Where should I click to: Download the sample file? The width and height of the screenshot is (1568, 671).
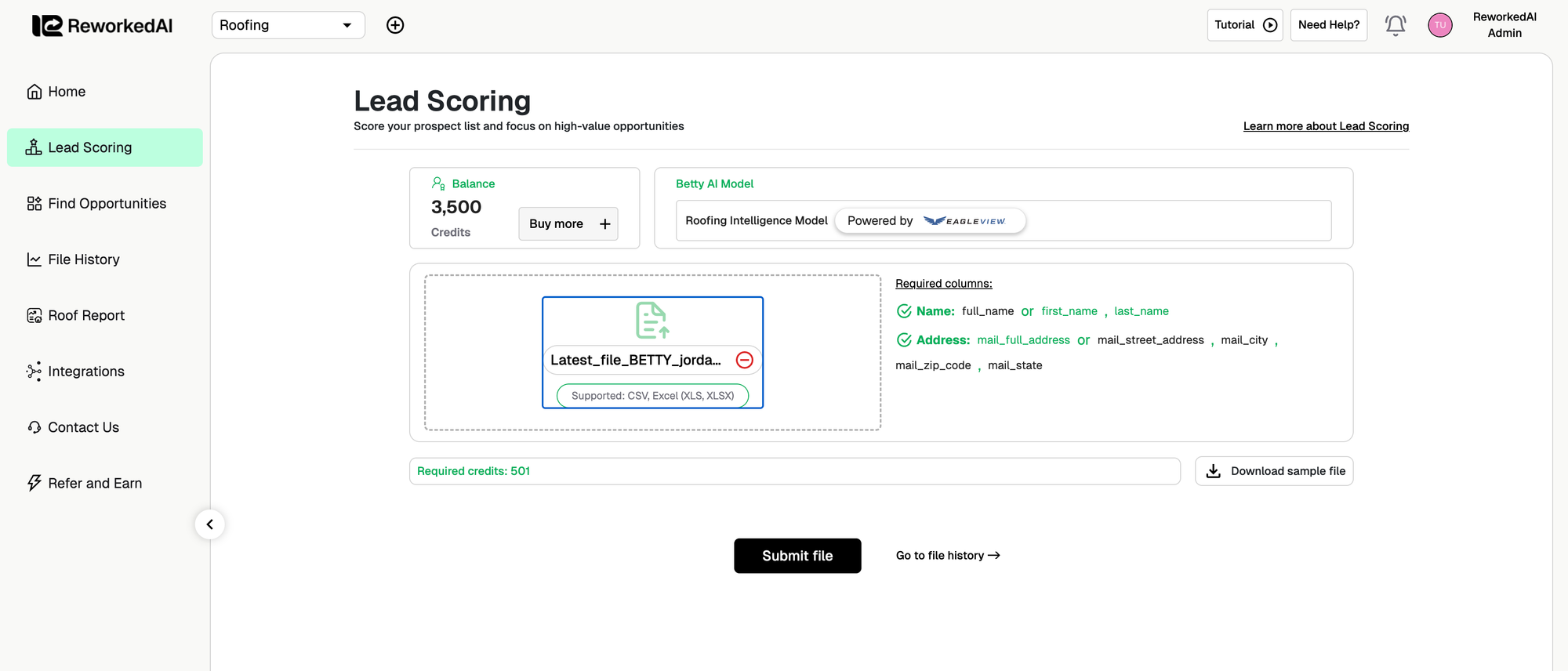pos(1274,471)
